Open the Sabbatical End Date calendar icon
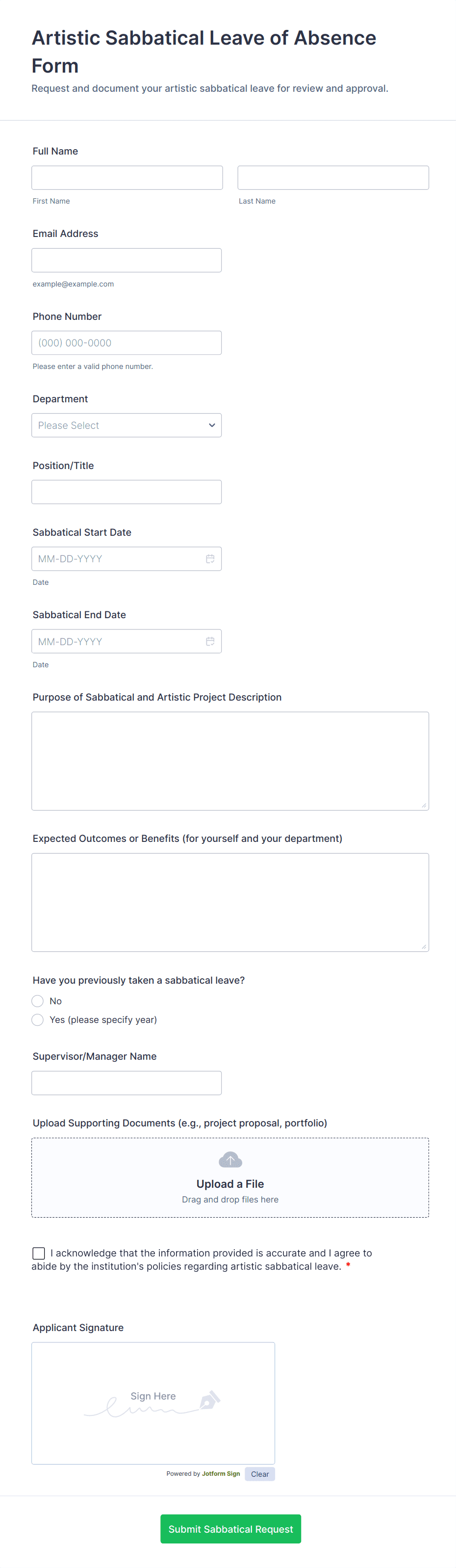Viewport: 456px width, 1568px height. [210, 641]
